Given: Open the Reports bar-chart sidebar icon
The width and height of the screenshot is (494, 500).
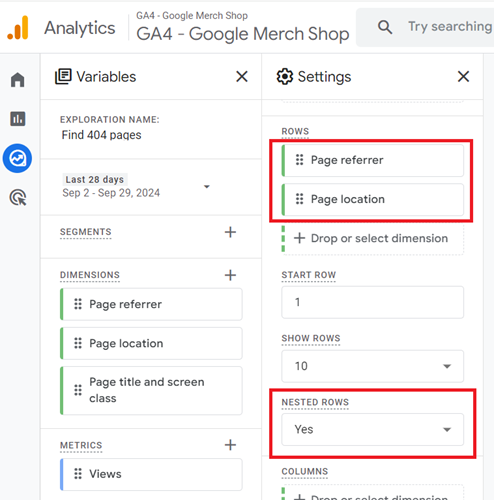Looking at the screenshot, I should (x=18, y=119).
